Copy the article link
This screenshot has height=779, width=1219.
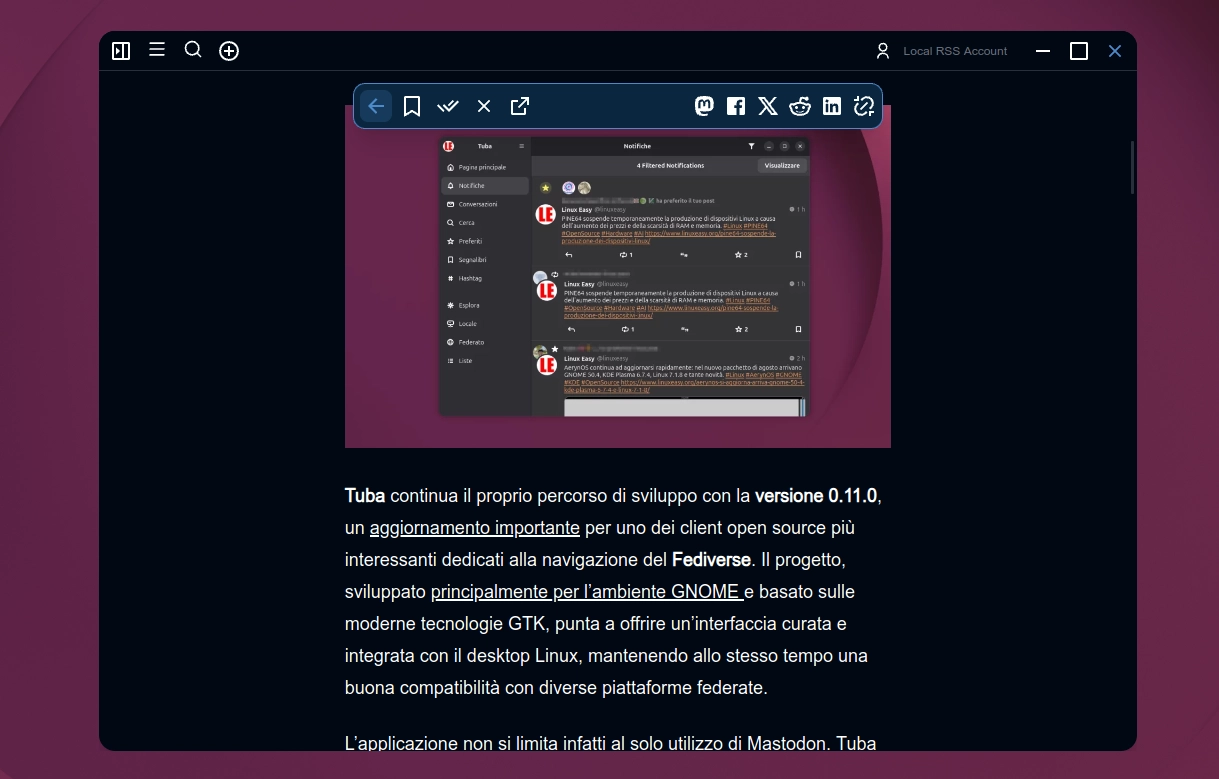pyautogui.click(x=864, y=106)
